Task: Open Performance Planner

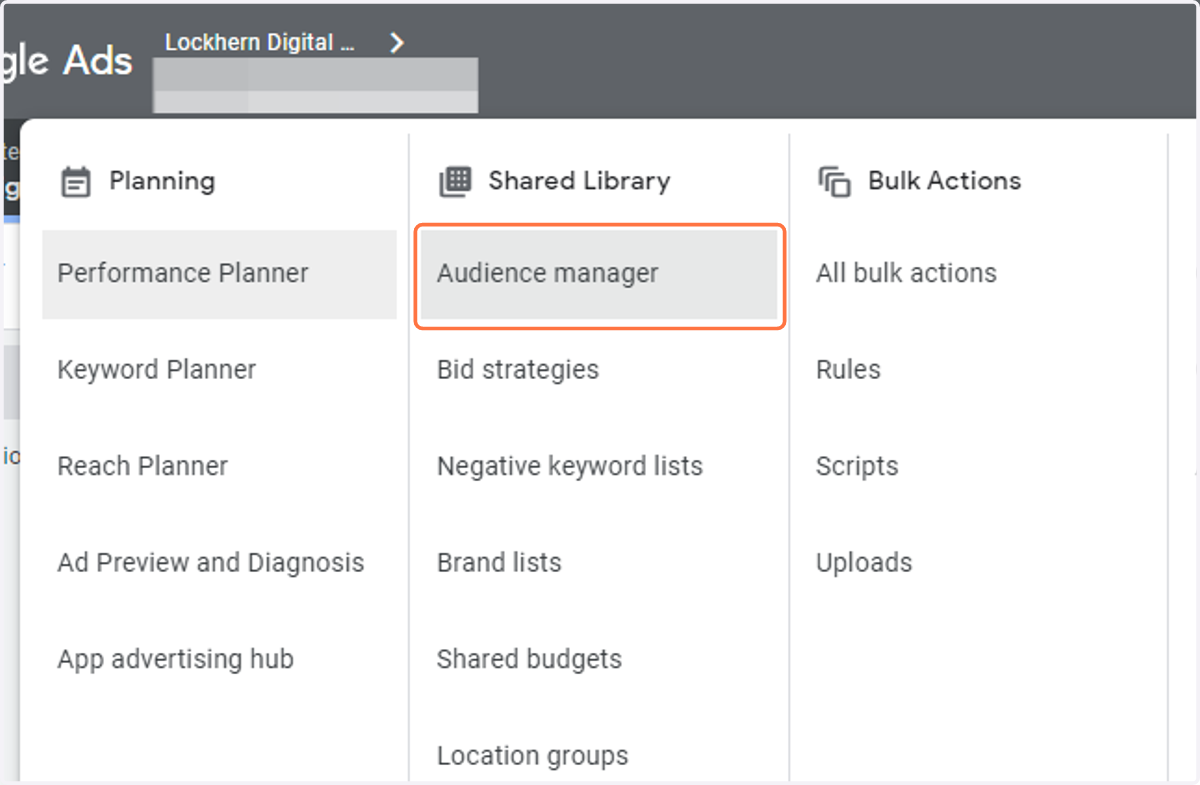Action: click(219, 274)
